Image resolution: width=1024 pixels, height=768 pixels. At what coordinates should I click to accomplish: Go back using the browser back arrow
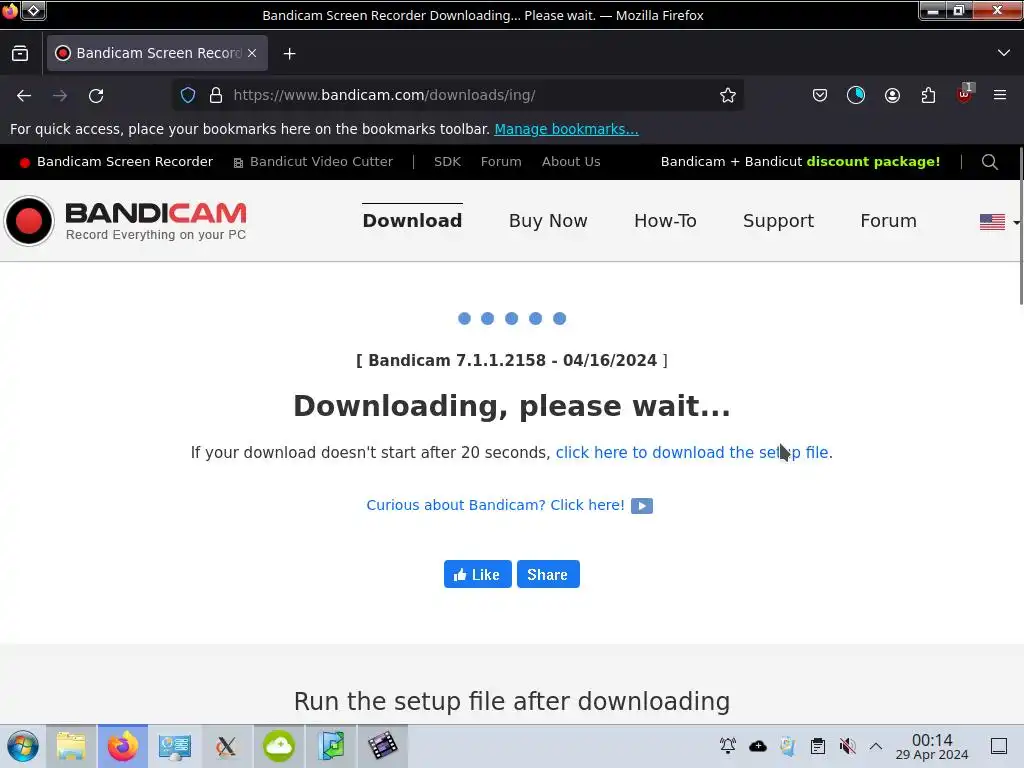coord(24,95)
